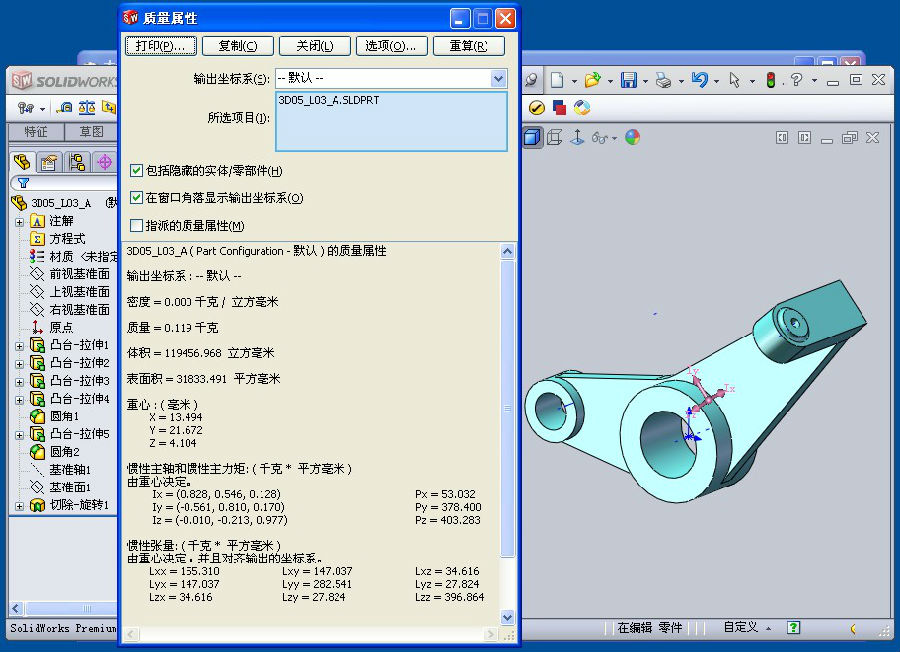Expand the 凸台-拉伸1 feature node
Image resolution: width=900 pixels, height=652 pixels.
point(19,345)
